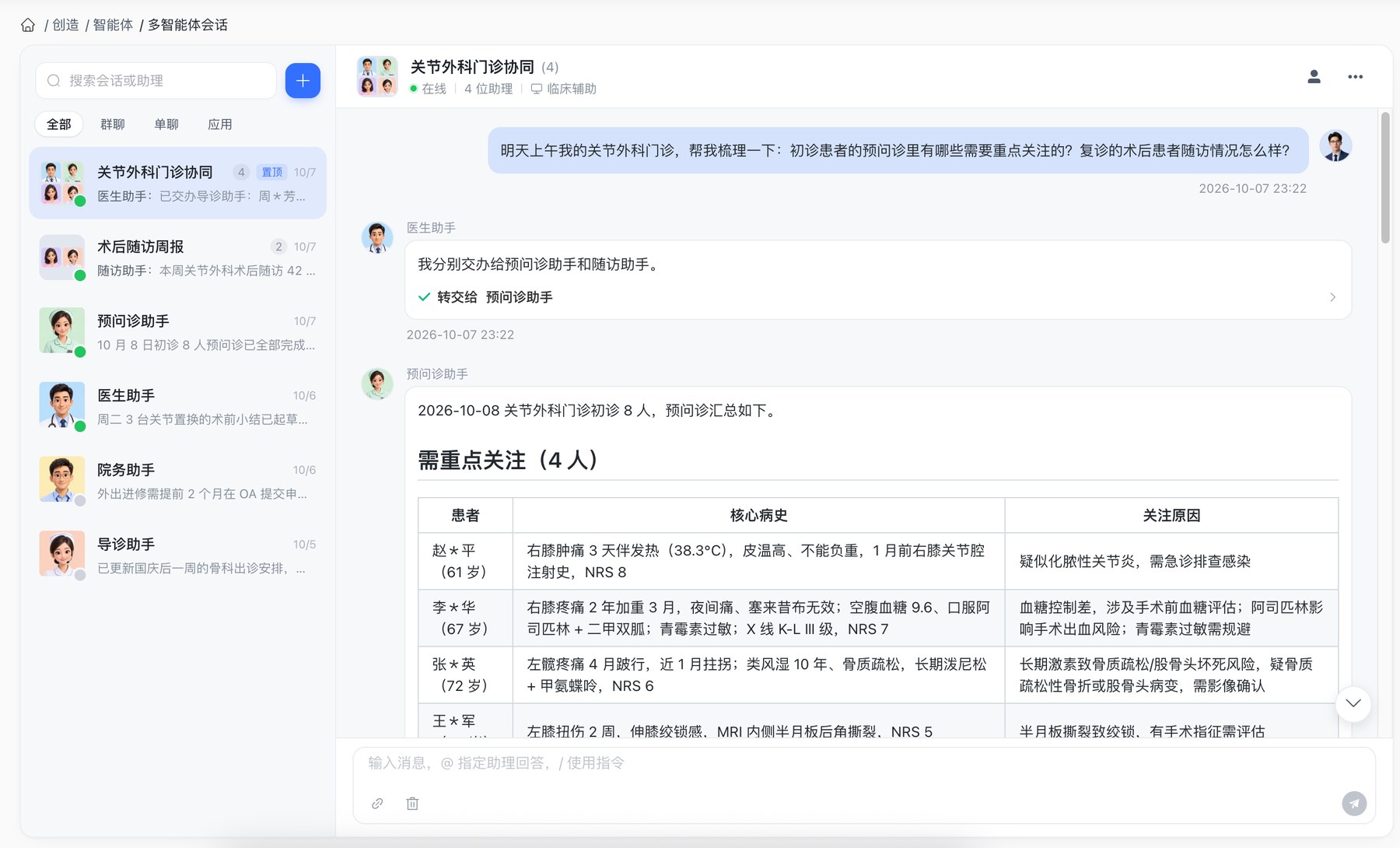Viewport: 1400px width, 848px height.
Task: Click the user avatar beside sent message
Action: pyautogui.click(x=1335, y=145)
